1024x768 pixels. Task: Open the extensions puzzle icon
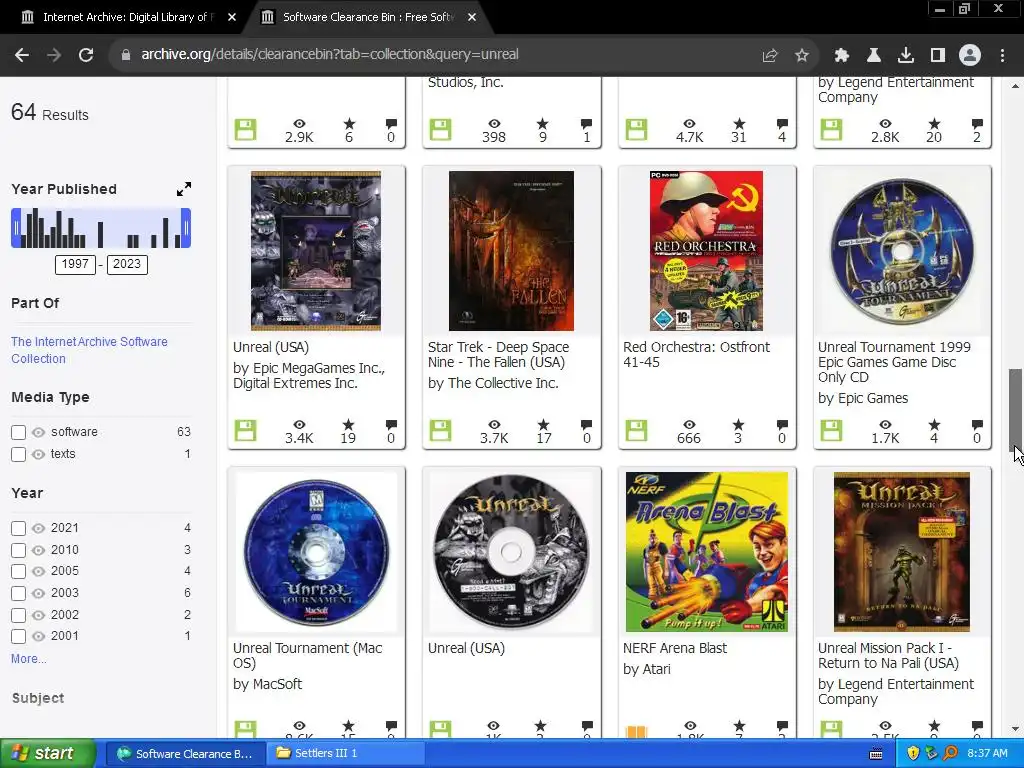pyautogui.click(x=842, y=56)
